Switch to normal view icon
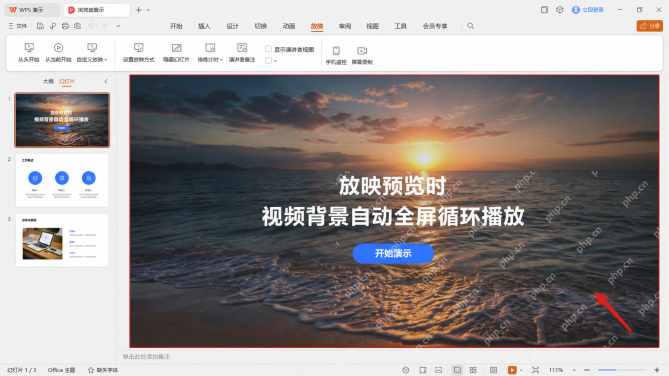The height and width of the screenshot is (376, 669). 457,370
